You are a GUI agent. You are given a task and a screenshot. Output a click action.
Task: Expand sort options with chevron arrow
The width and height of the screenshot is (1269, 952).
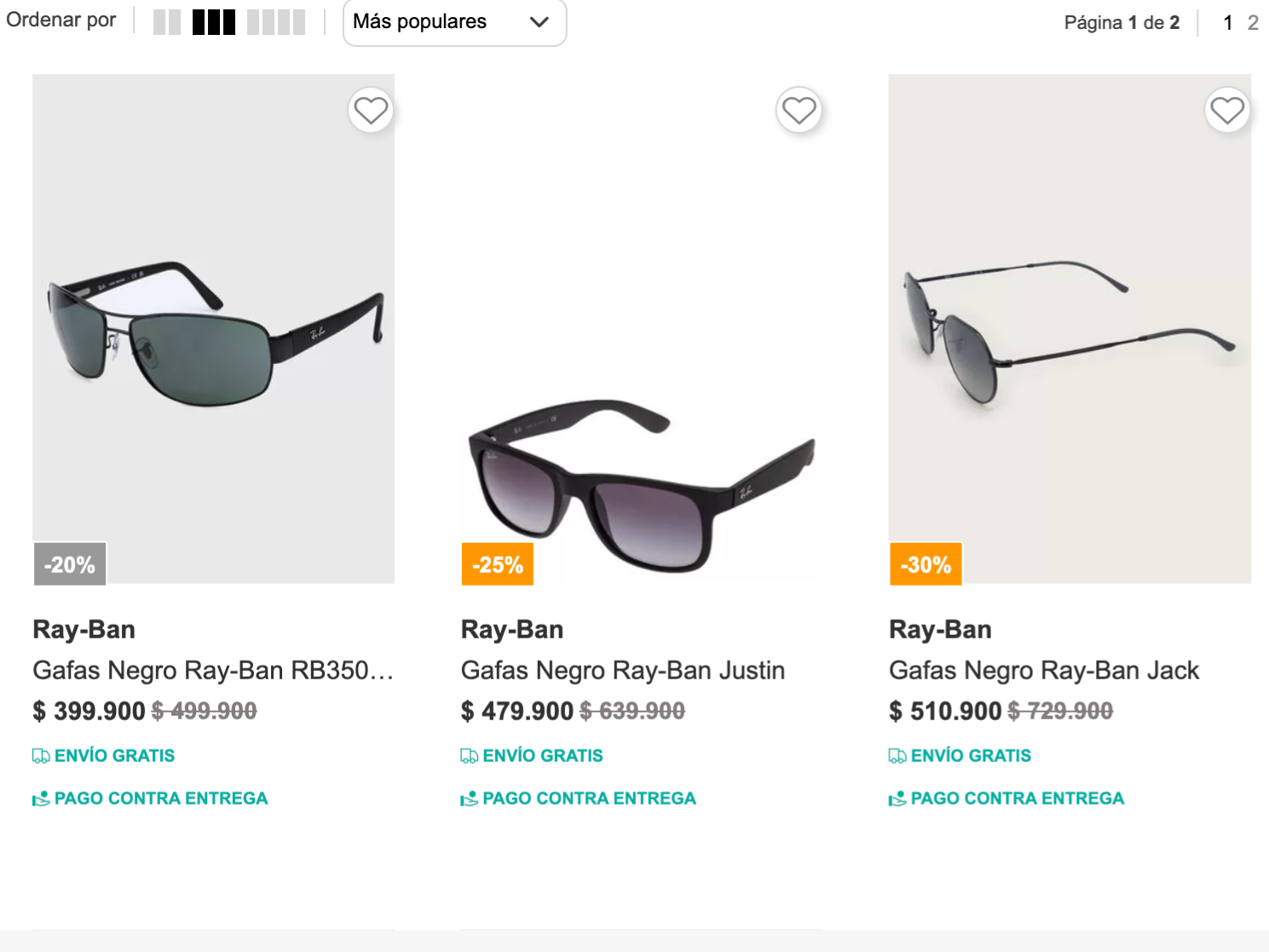point(539,22)
